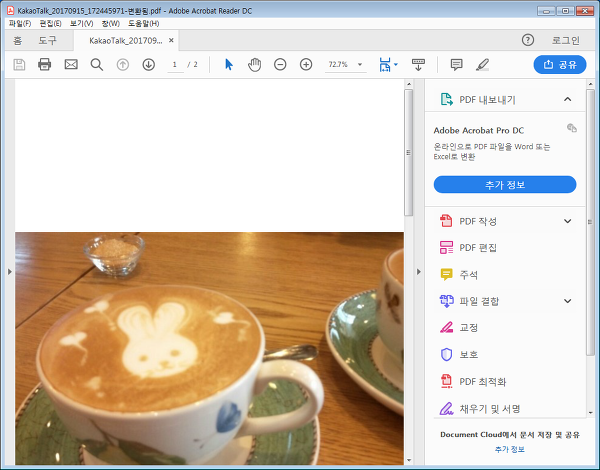
Task: Select the KakaoTalk_201709... document tab
Action: 126,41
